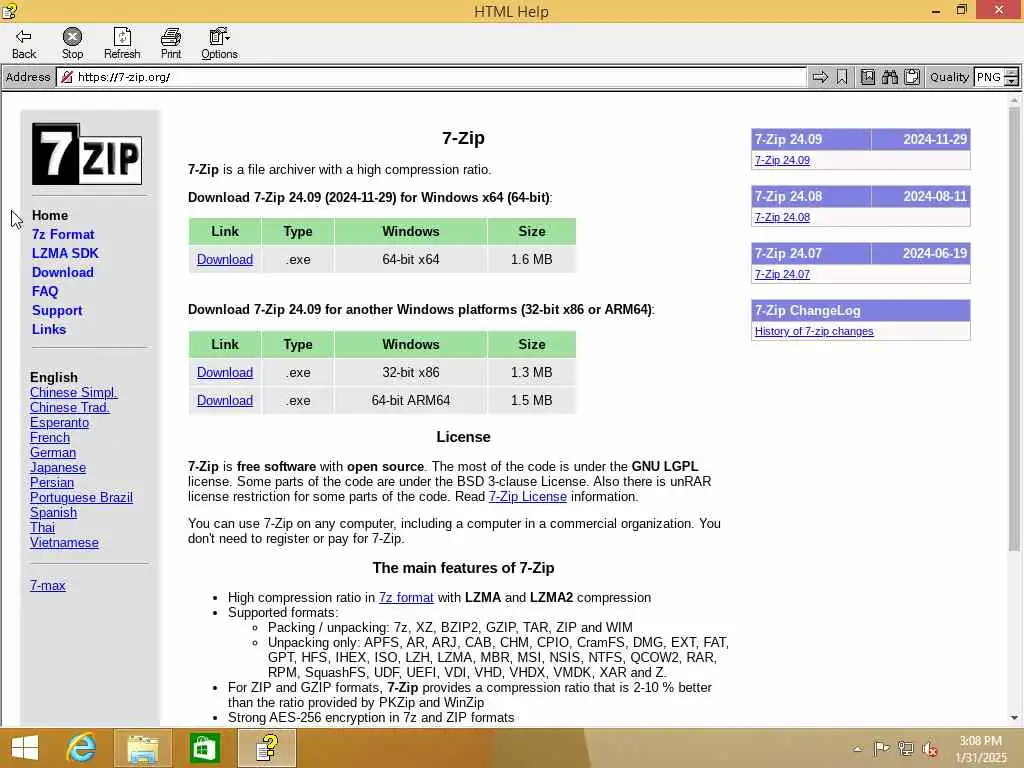Click the scrollbar up arrow
The image size is (1024, 768).
tap(1014, 101)
